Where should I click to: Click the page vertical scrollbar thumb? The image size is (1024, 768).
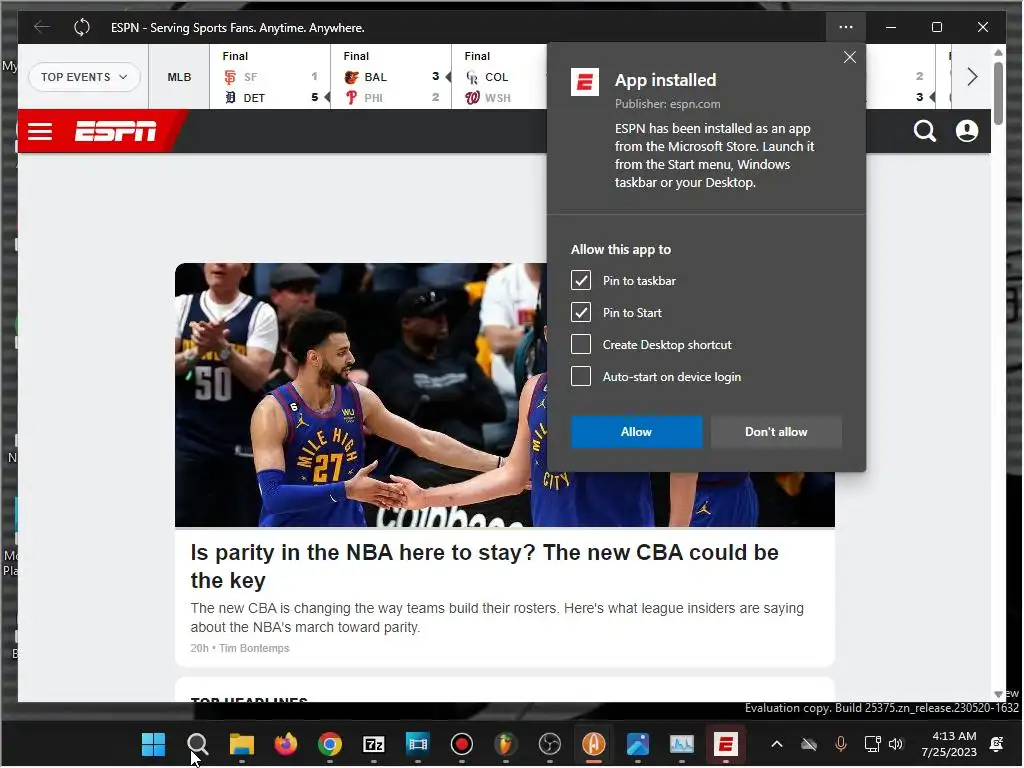998,93
